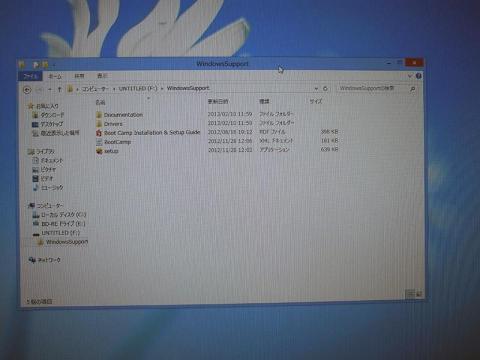
Task: Open BD-RE ドライブ (E:)
Action: [63, 224]
